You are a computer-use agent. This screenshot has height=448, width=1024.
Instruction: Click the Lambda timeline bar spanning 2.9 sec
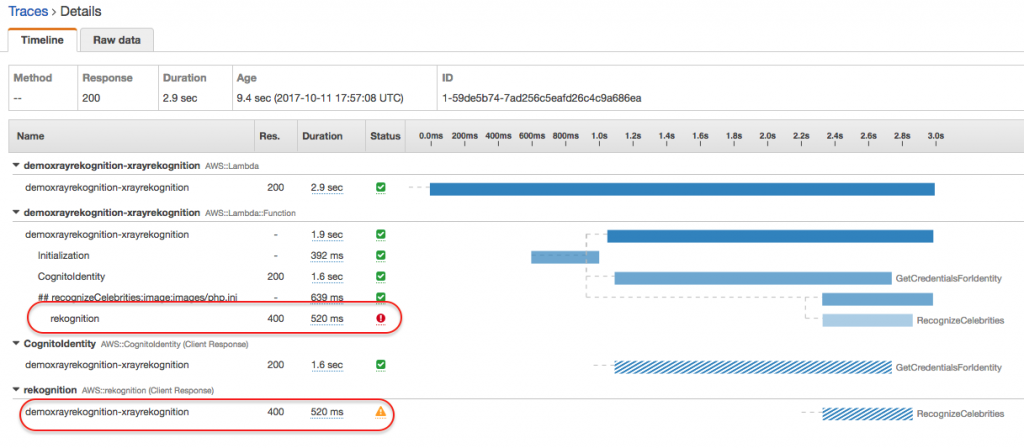coord(682,189)
